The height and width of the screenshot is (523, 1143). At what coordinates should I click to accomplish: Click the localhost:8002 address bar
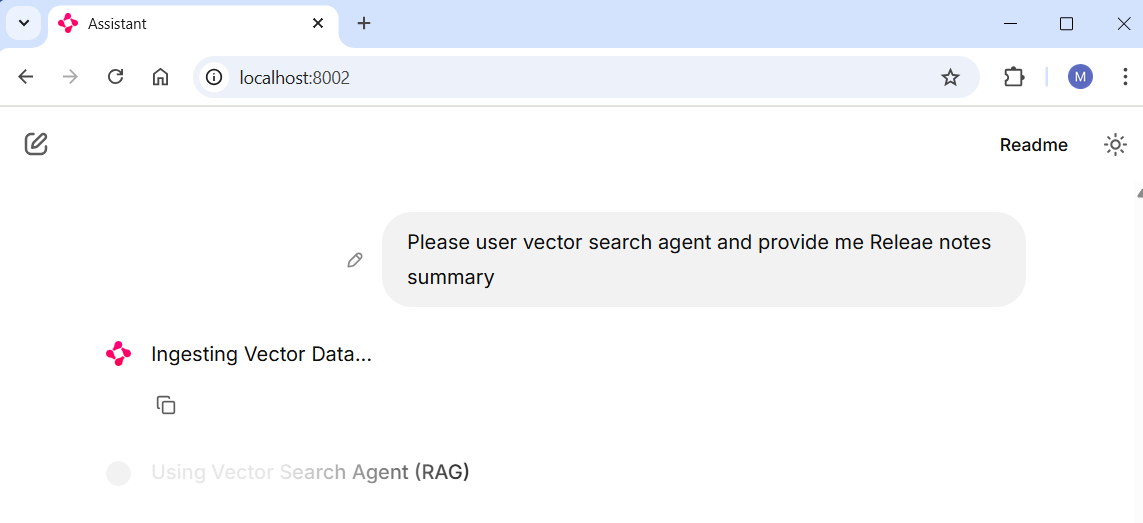tap(569, 77)
